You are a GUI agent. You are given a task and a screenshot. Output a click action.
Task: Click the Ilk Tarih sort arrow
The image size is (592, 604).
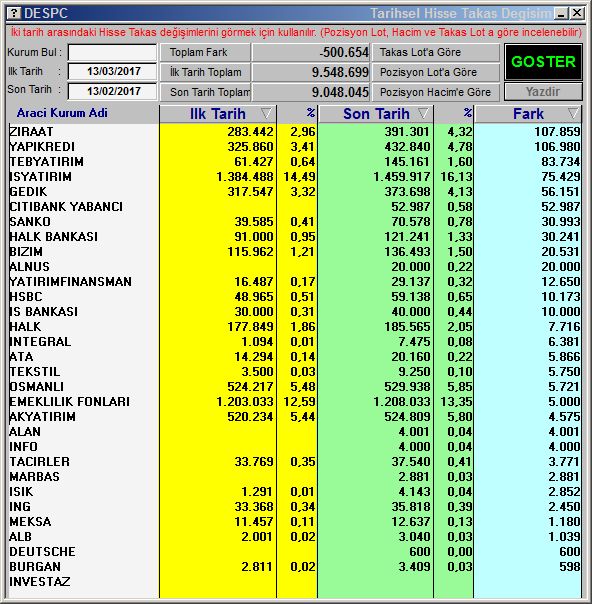267,114
